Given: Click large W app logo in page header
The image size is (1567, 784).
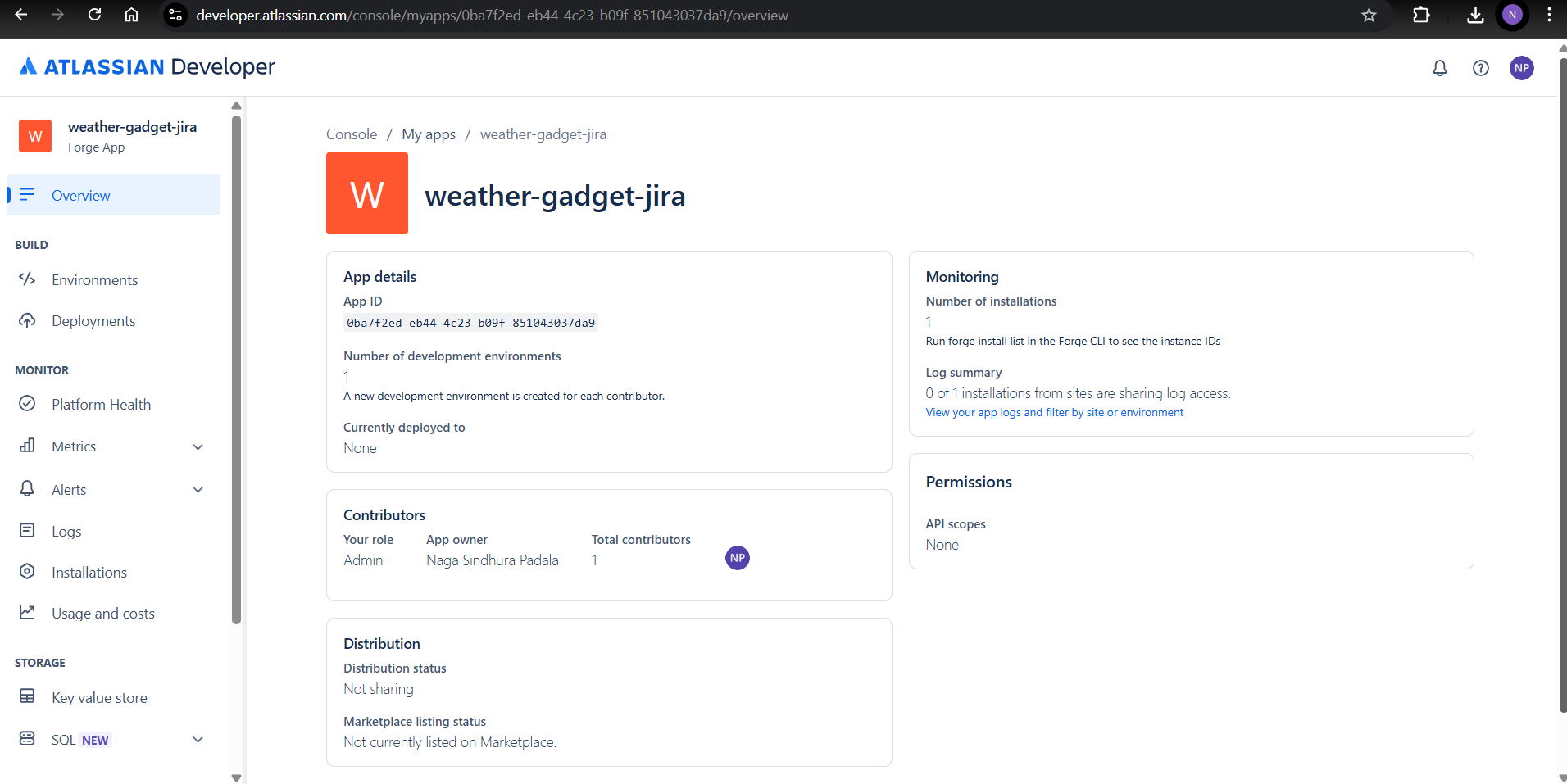Looking at the screenshot, I should (367, 193).
